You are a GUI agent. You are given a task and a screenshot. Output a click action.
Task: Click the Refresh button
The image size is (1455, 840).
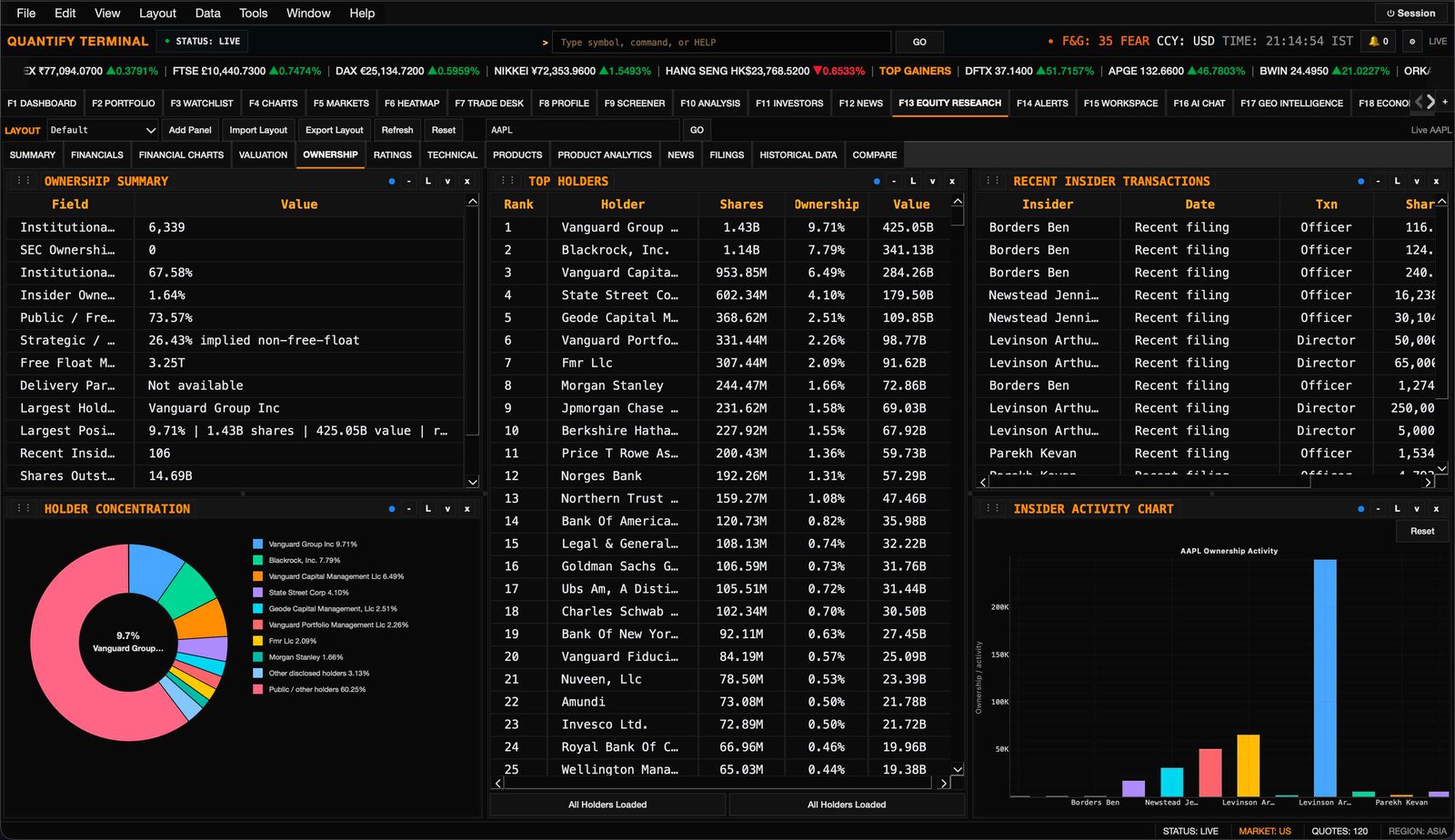(397, 130)
